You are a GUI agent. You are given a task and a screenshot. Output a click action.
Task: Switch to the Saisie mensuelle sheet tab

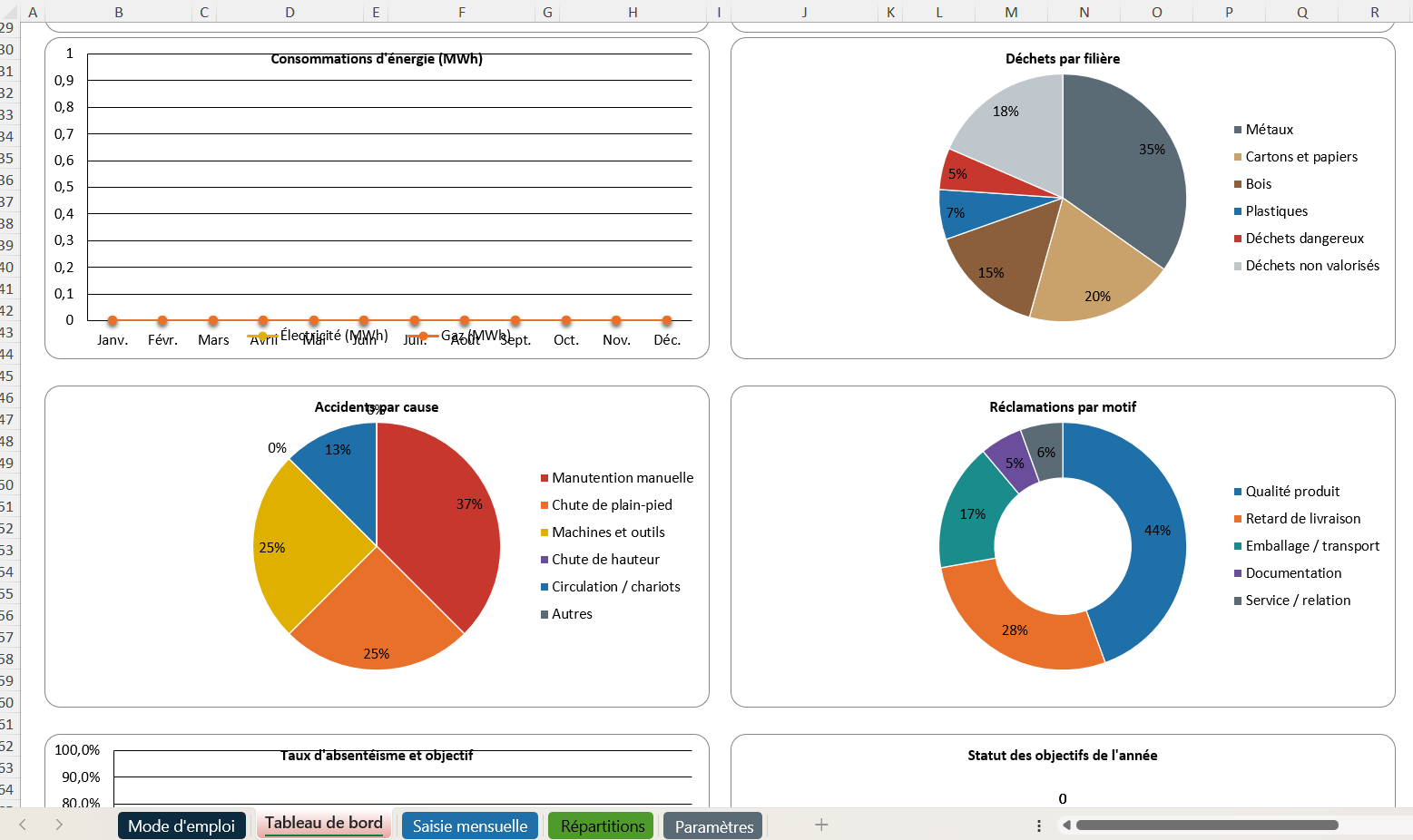coord(470,825)
